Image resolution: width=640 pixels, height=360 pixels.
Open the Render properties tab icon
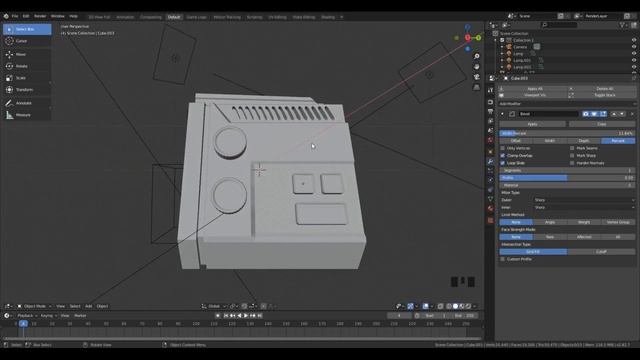click(491, 102)
